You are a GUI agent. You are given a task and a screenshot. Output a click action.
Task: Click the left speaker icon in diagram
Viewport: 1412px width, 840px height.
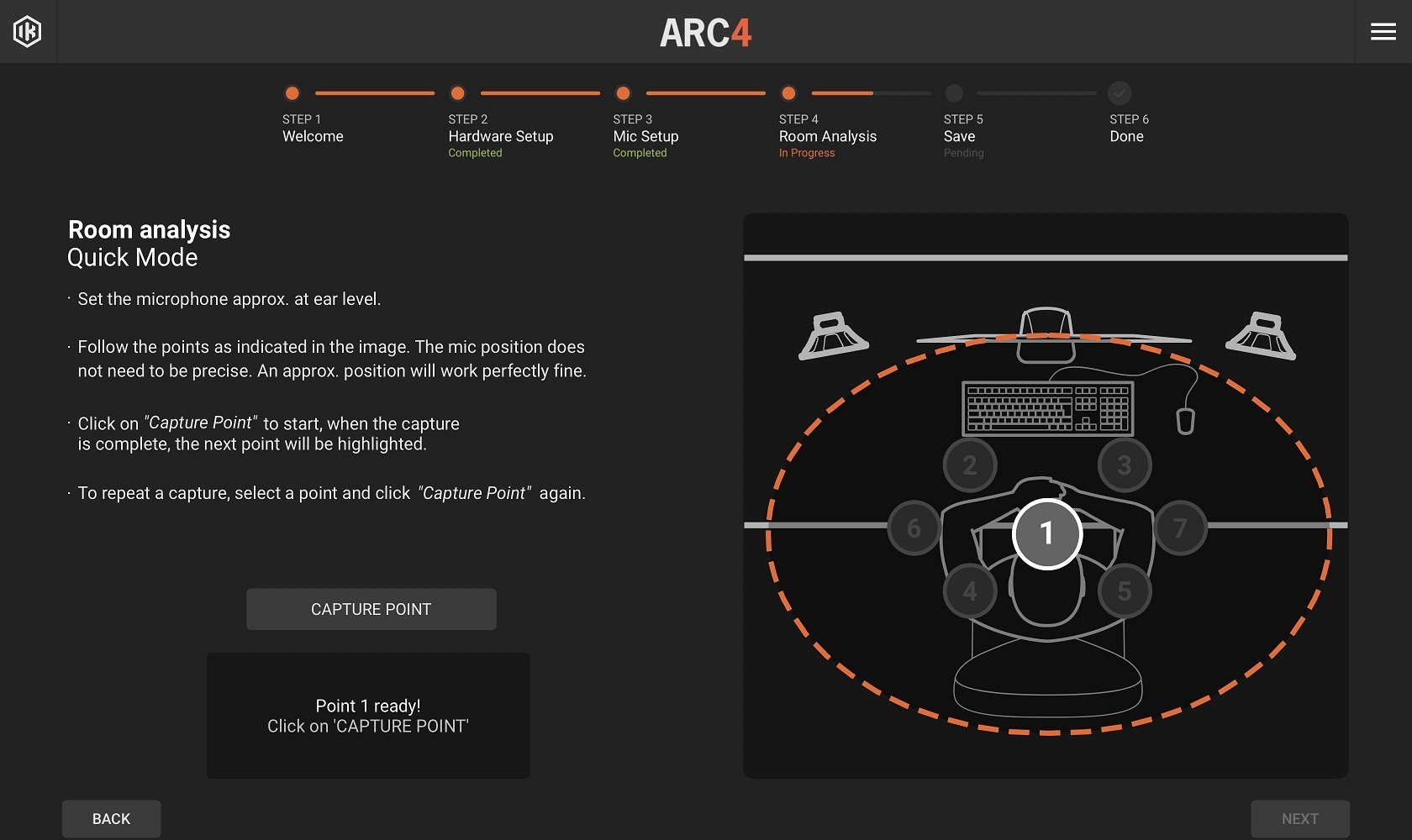[x=833, y=336]
